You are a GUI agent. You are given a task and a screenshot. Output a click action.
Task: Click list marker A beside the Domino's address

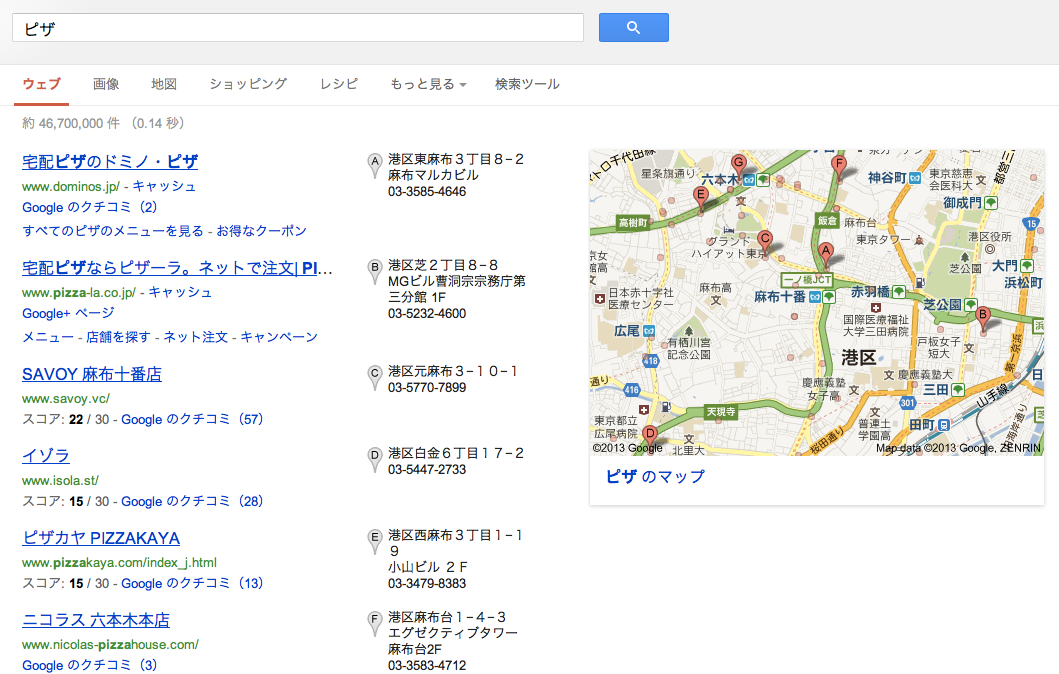point(375,165)
